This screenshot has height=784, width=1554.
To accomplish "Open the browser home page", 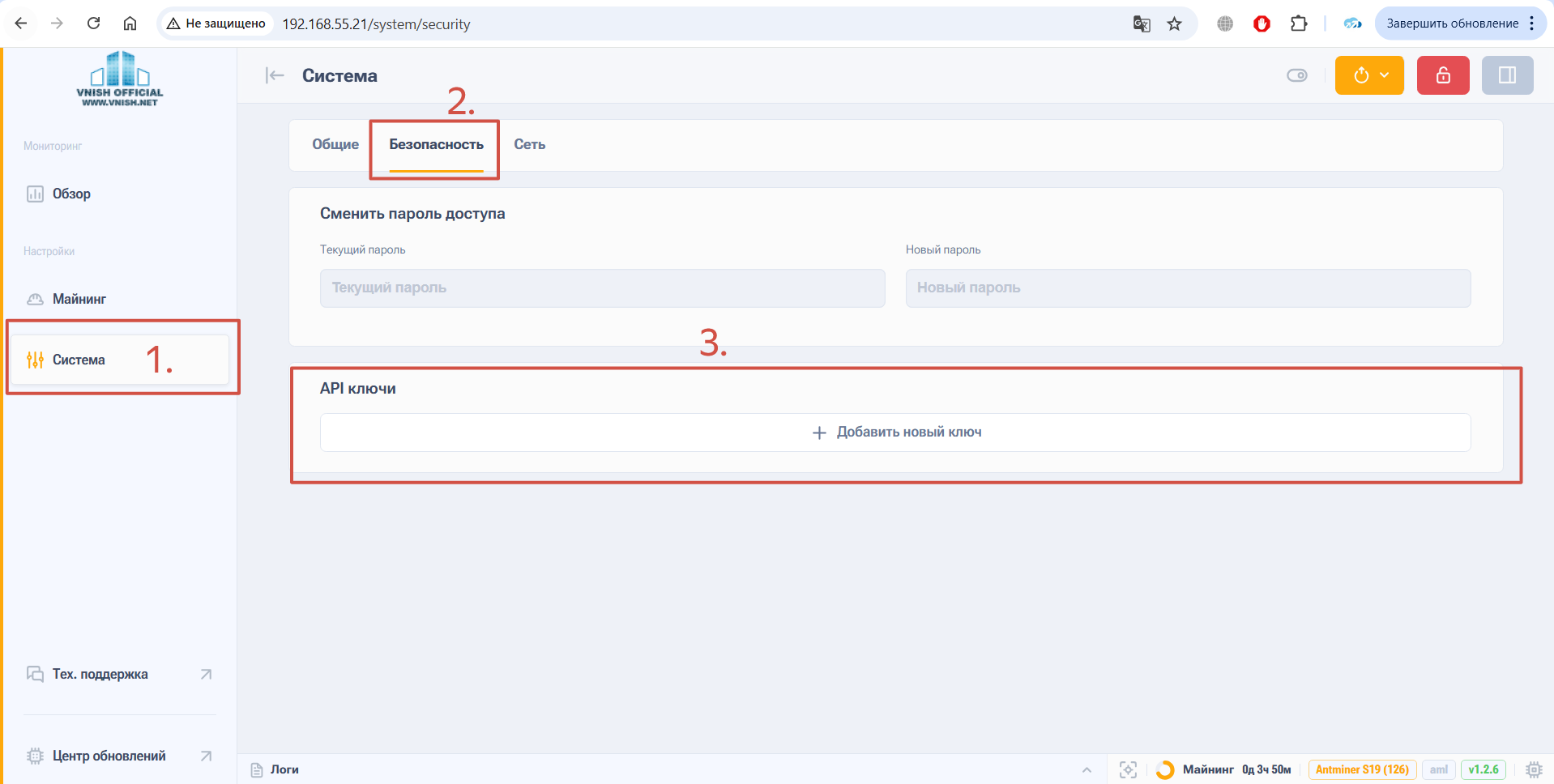I will point(130,23).
